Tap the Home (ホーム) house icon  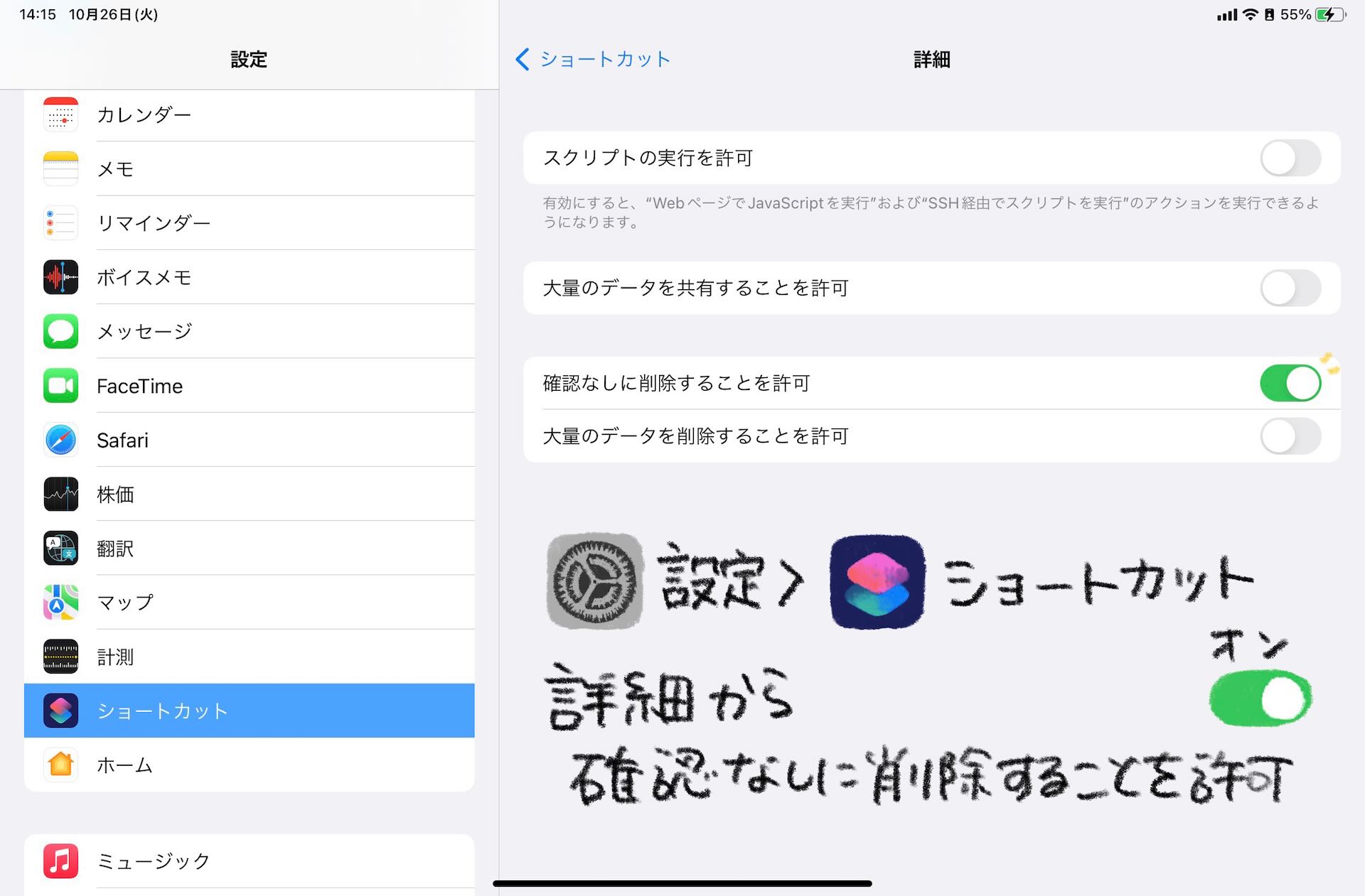(x=60, y=765)
